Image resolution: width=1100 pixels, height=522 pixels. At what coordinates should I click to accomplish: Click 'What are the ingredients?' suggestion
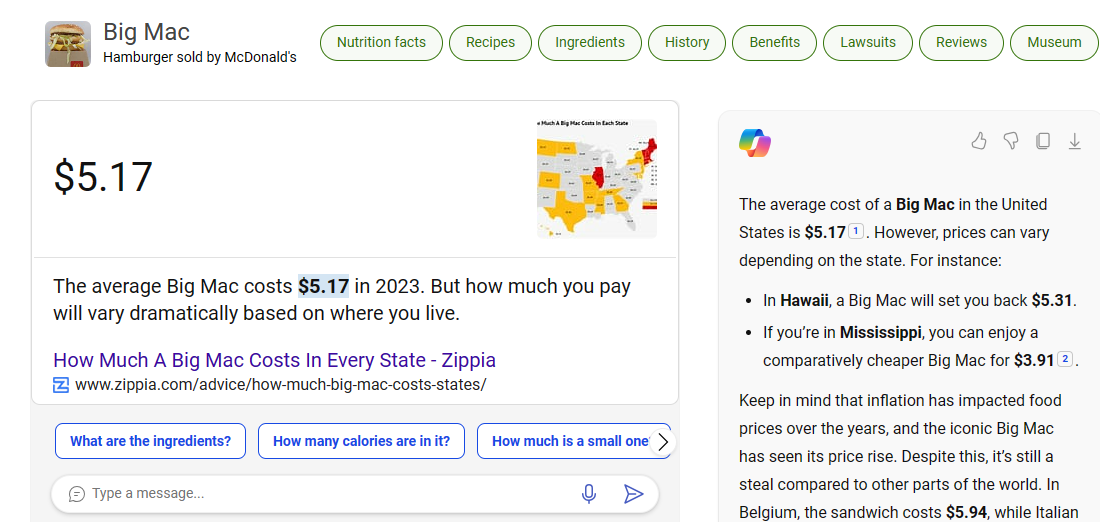(150, 441)
